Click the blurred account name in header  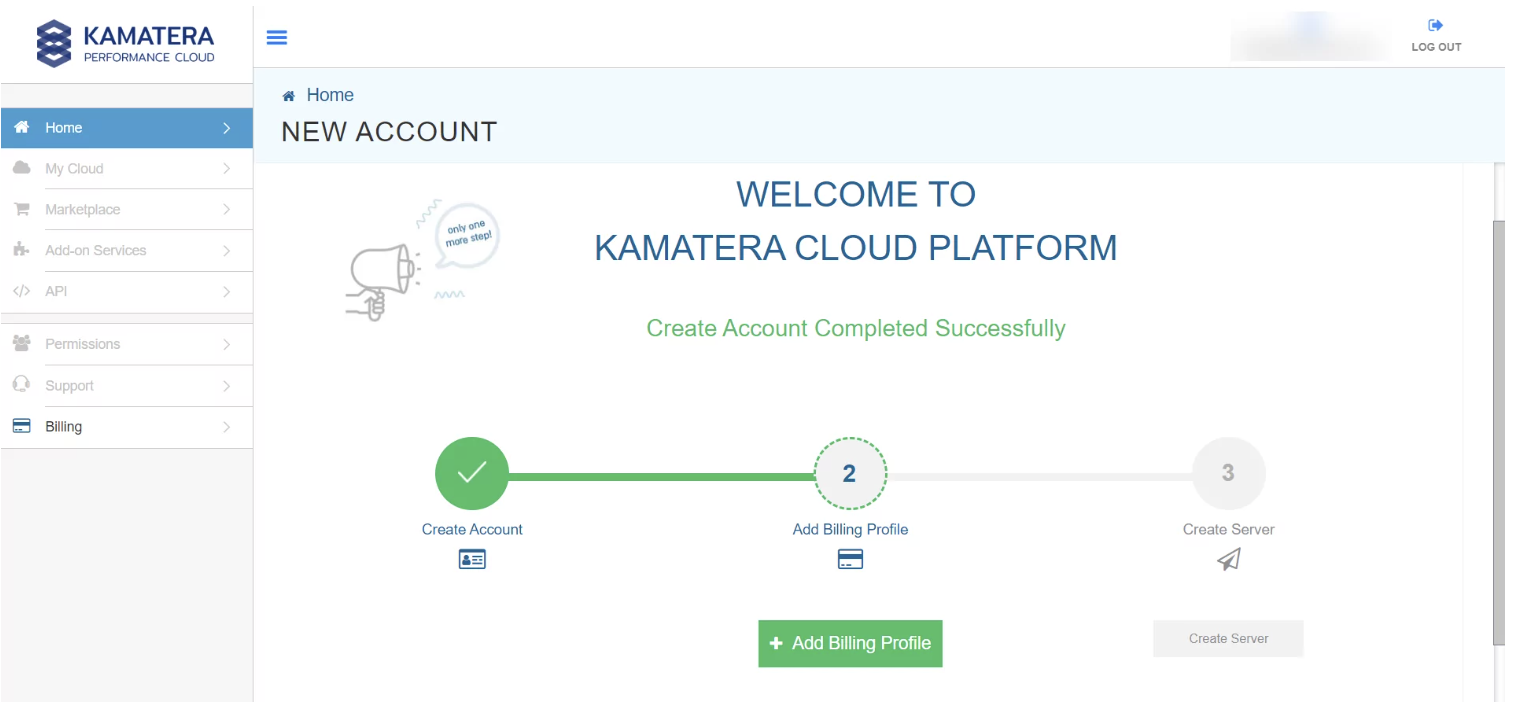click(x=1308, y=37)
